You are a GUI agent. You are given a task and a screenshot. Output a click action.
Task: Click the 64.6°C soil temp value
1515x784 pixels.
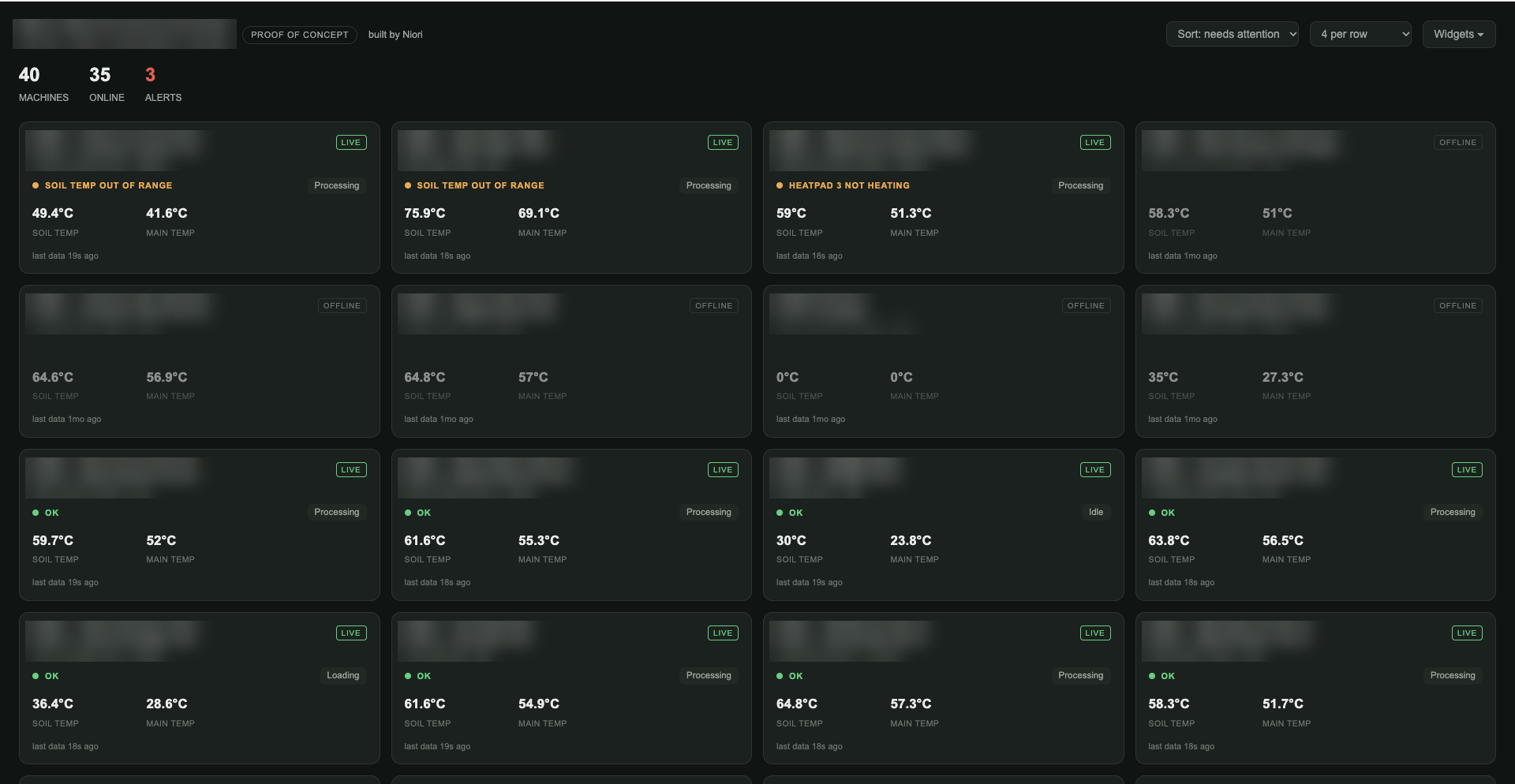(x=53, y=377)
